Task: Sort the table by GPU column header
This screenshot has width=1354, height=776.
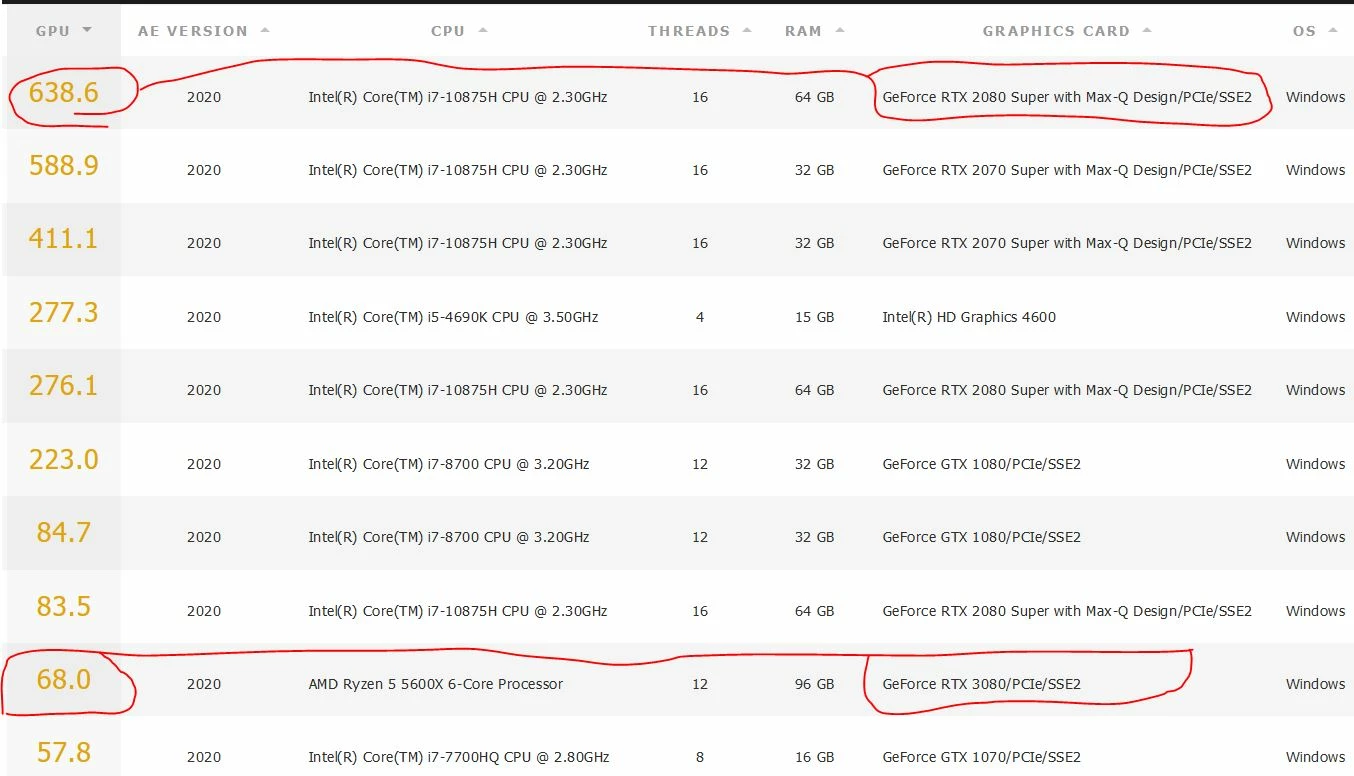Action: pos(63,31)
